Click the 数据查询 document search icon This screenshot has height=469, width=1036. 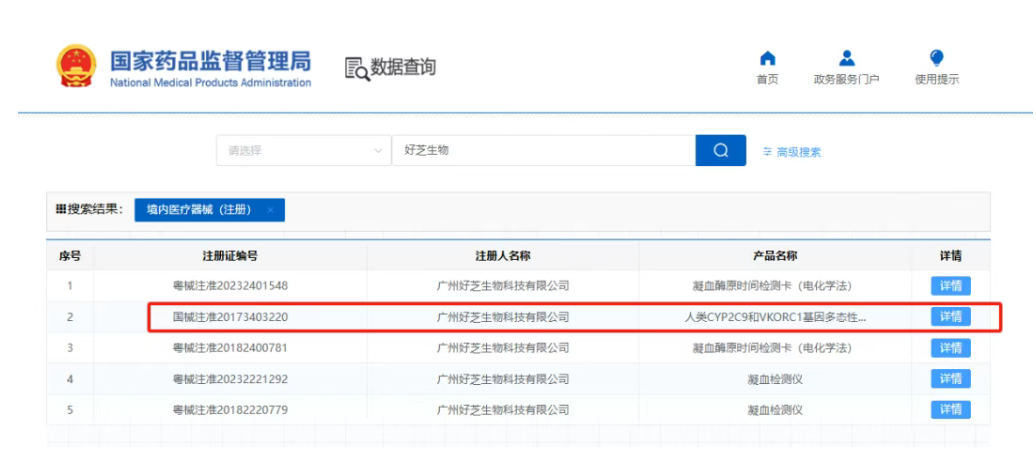[356, 68]
